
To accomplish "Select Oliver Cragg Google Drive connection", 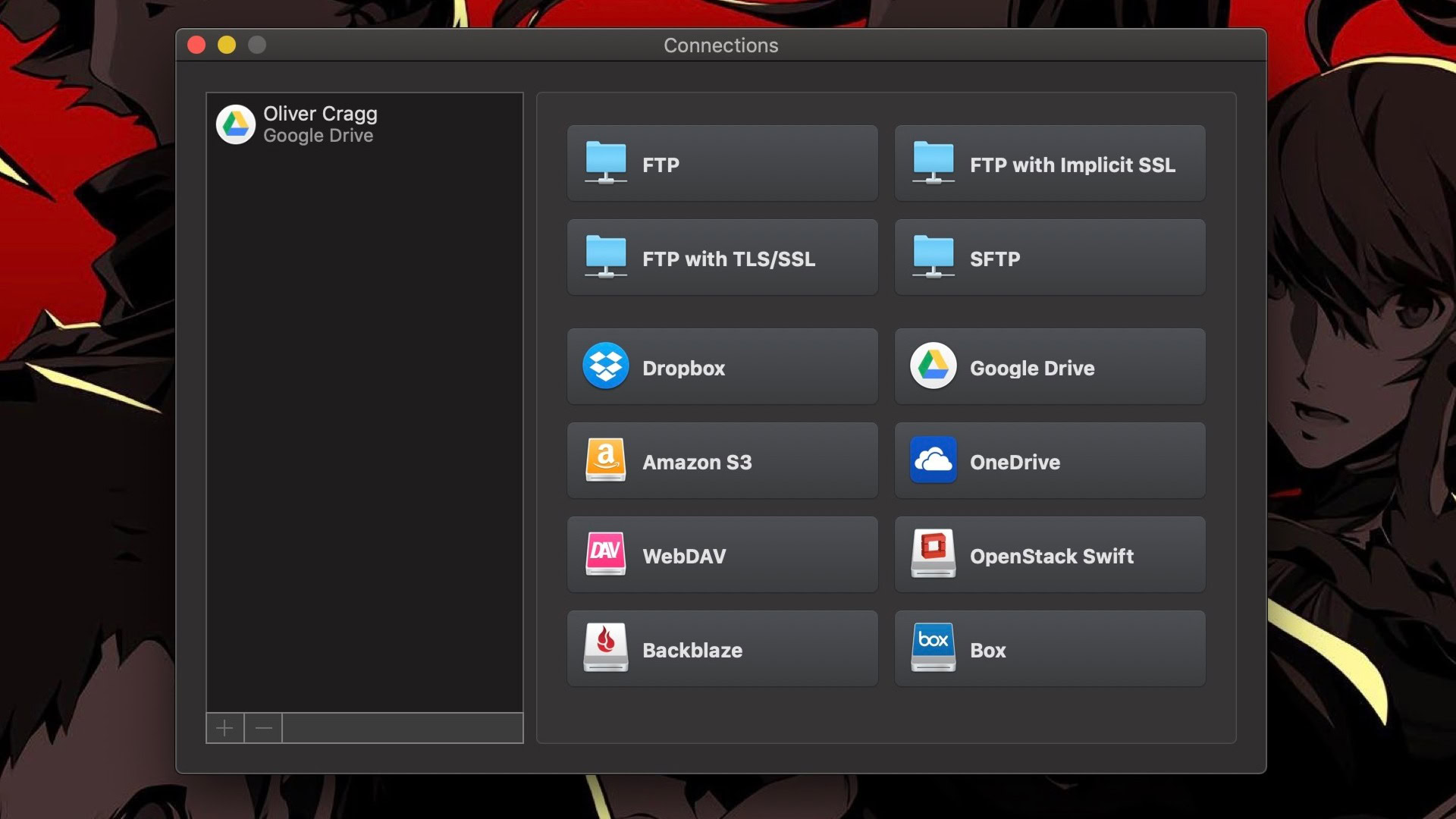I will pyautogui.click(x=319, y=124).
